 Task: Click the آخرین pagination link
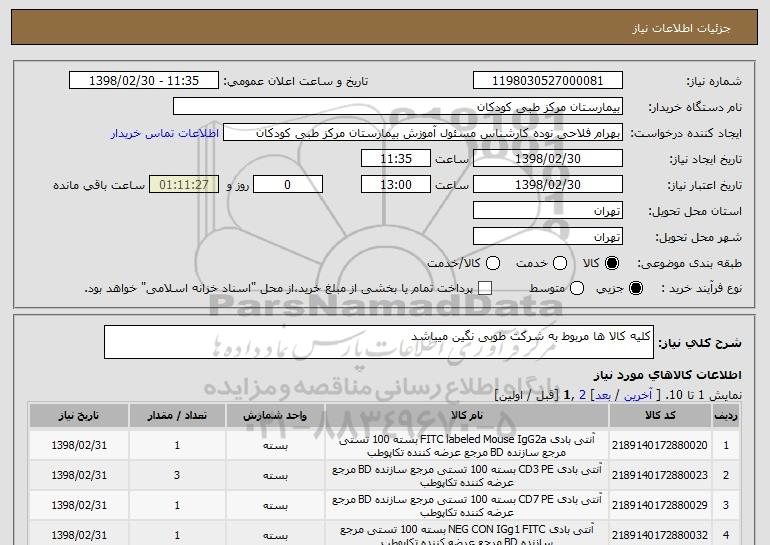(x=637, y=395)
